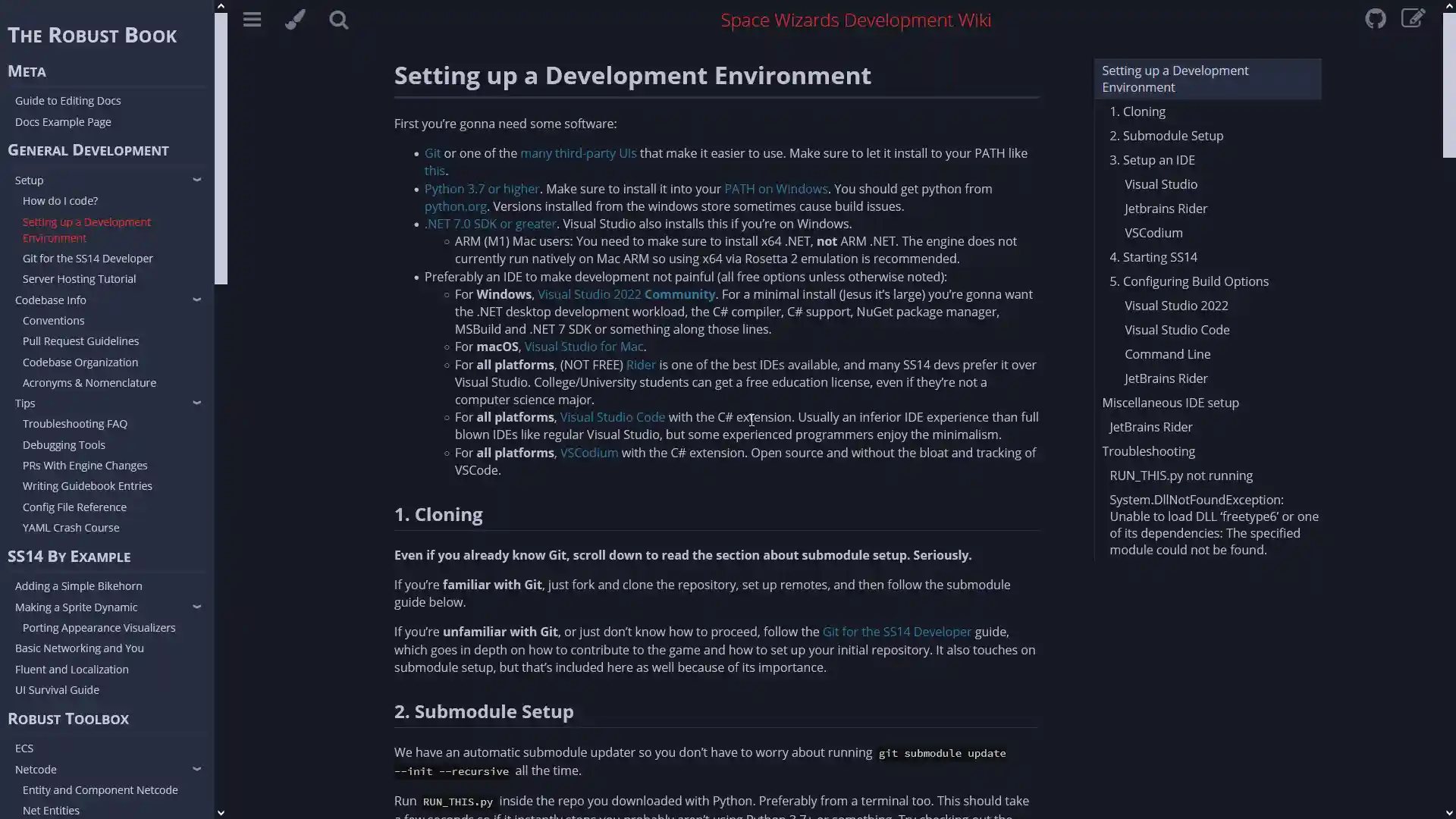Click the edit page icon
This screenshot has width=1456, height=819.
(1413, 19)
